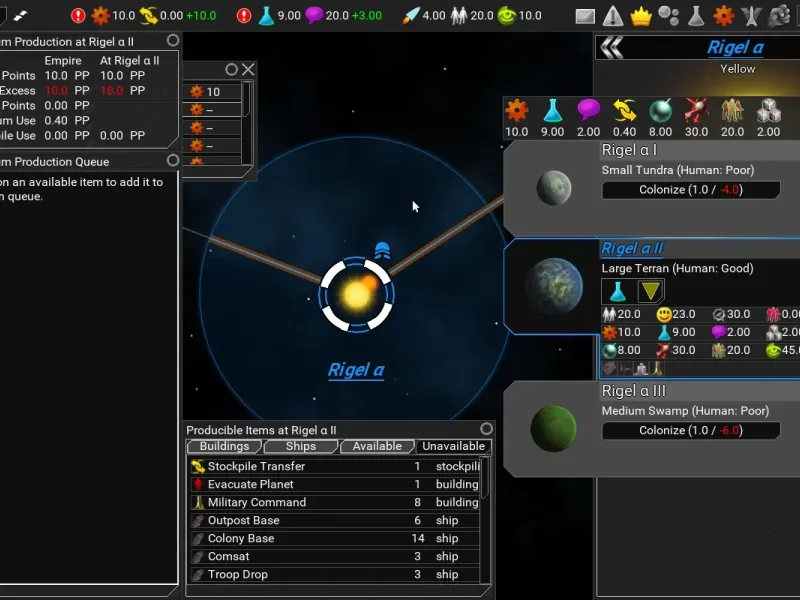Click the purple influence bubble showing 20.0
The image size is (800, 600).
pos(314,15)
